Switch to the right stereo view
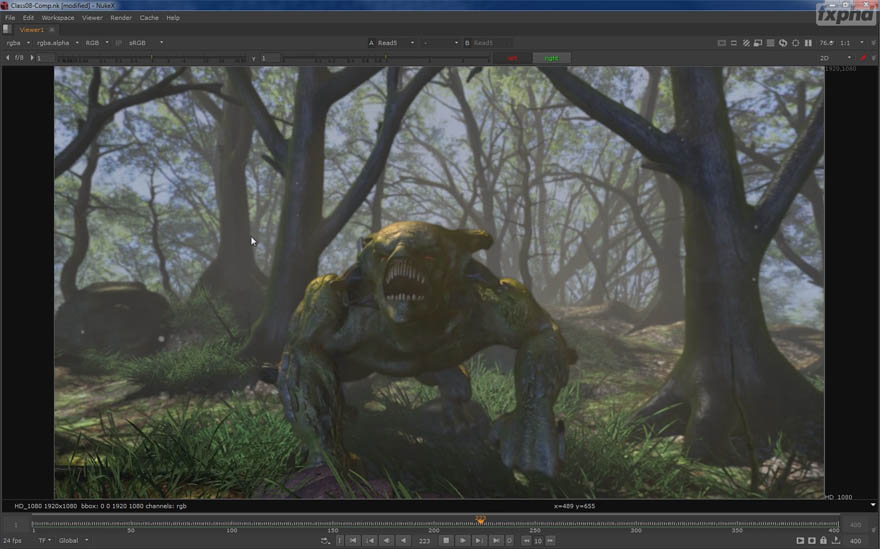Viewport: 880px width, 549px height. point(551,58)
